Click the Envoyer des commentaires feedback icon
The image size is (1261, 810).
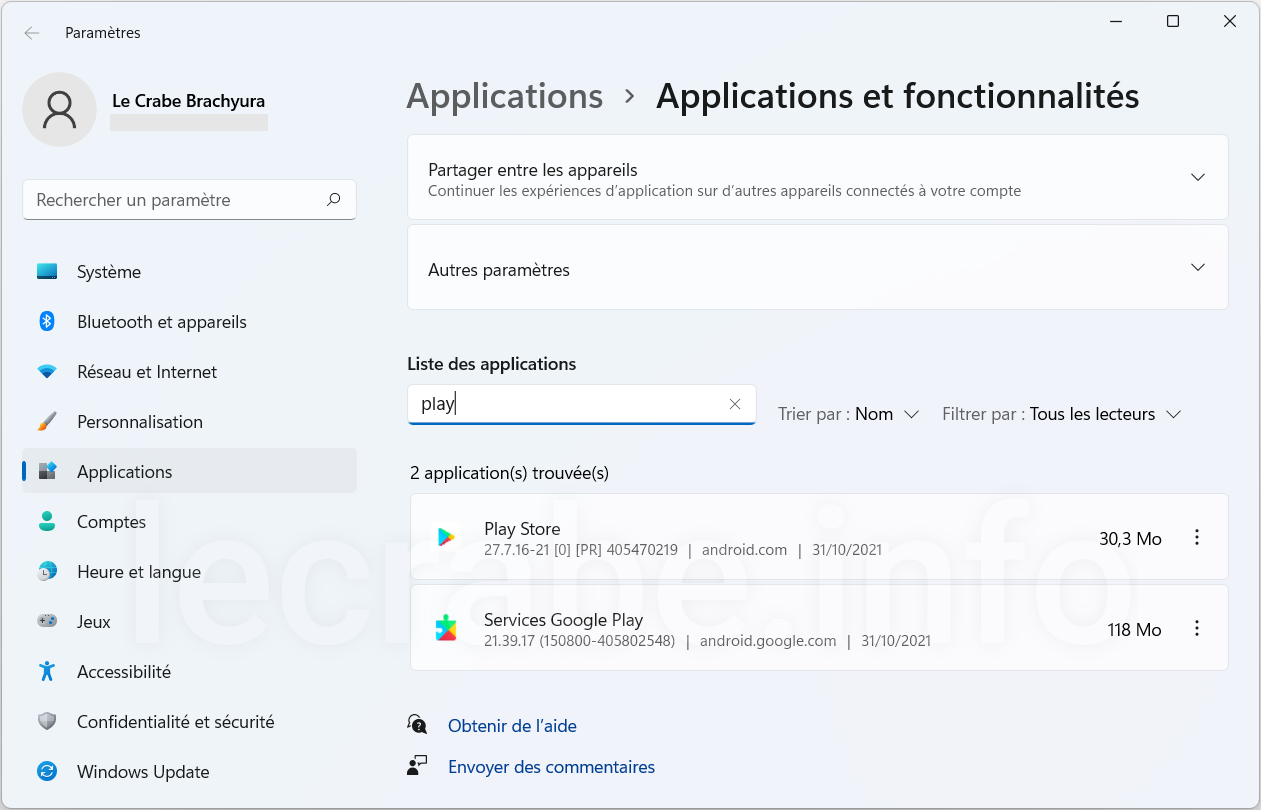pyautogui.click(x=418, y=766)
